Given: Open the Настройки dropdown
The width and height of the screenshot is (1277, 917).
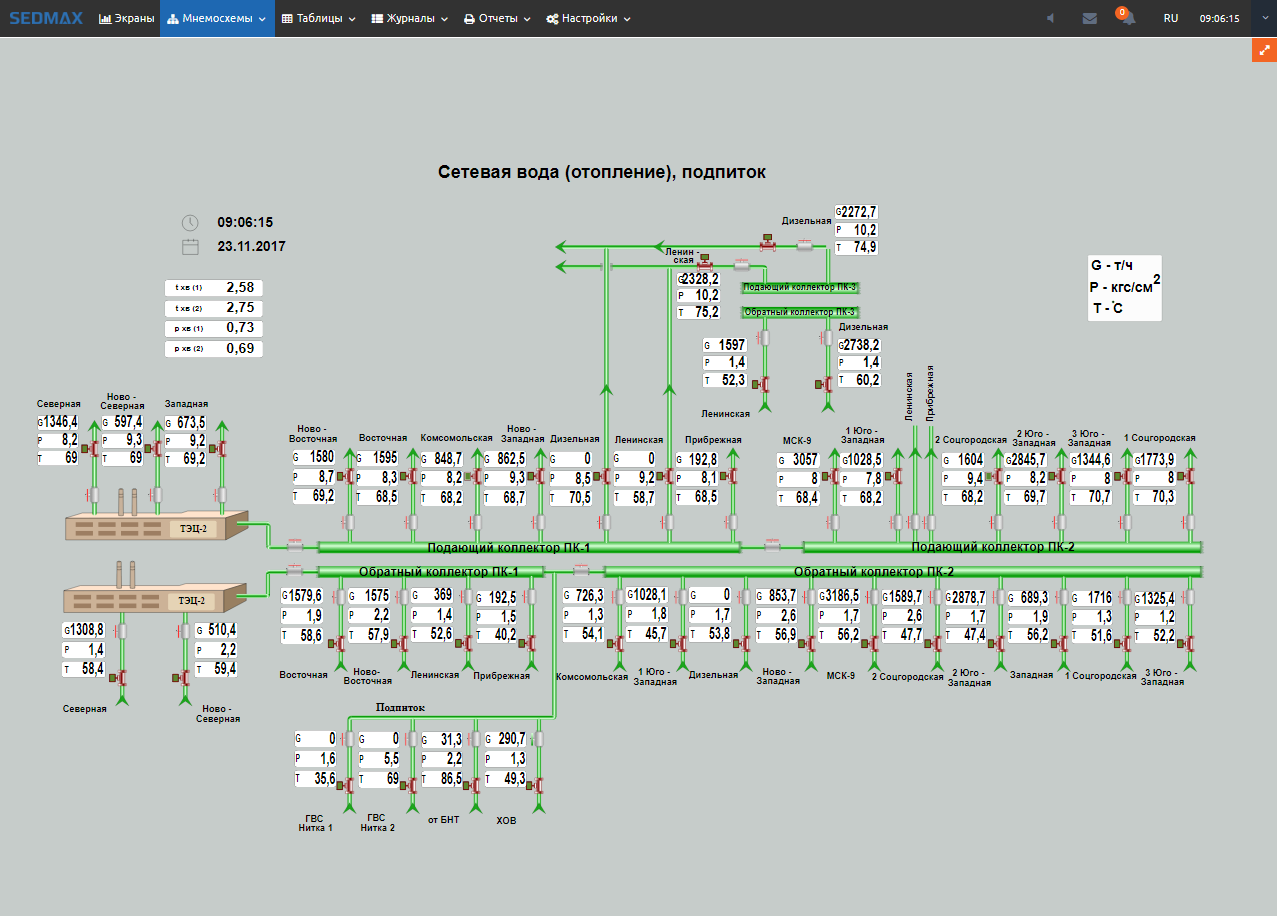Looking at the screenshot, I should pos(588,18).
